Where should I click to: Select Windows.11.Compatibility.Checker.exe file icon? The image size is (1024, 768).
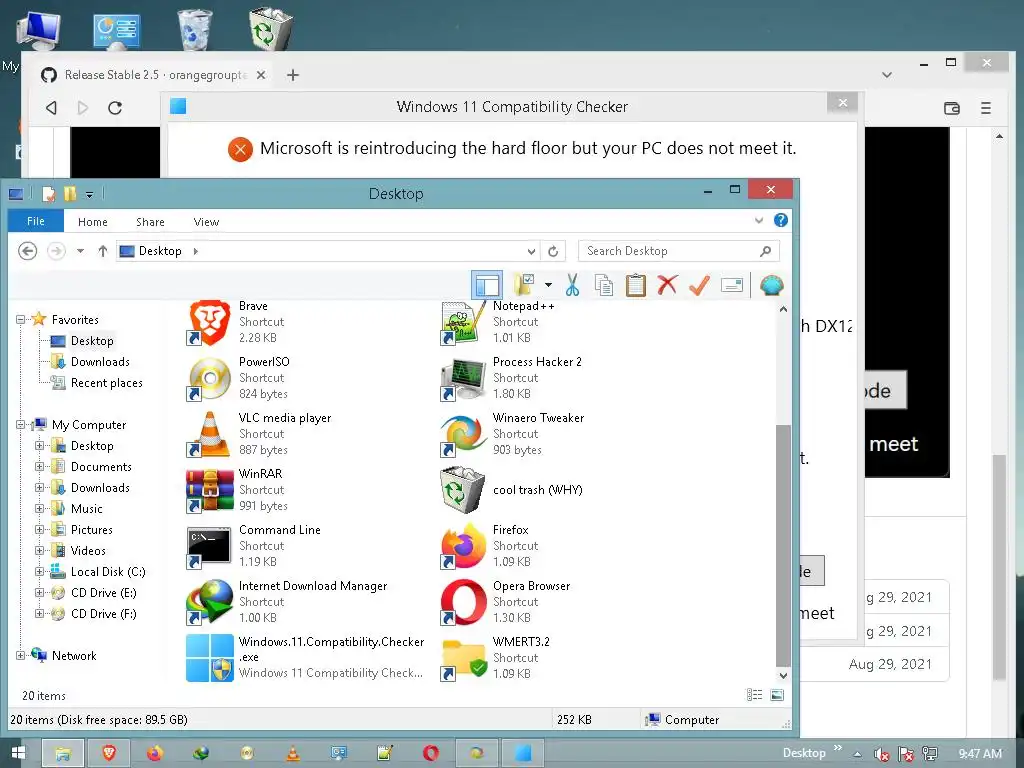tap(210, 658)
